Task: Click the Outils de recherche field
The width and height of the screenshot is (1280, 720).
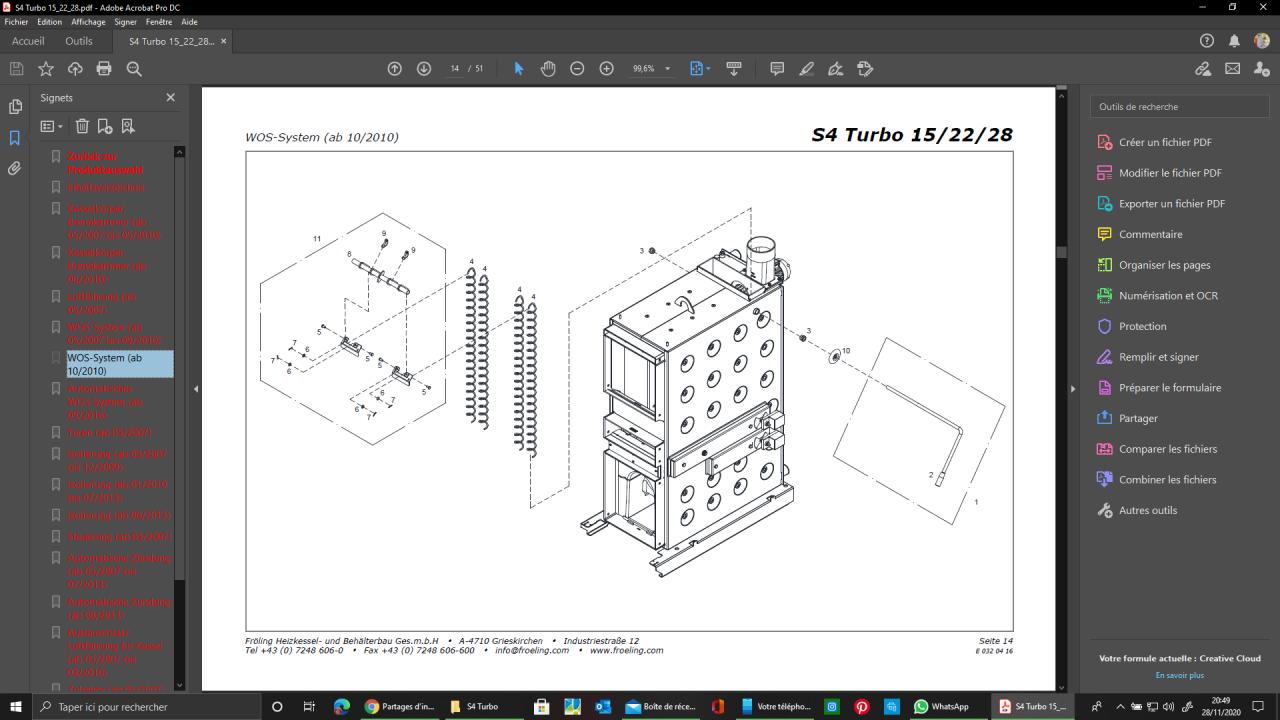Action: pos(1179,107)
